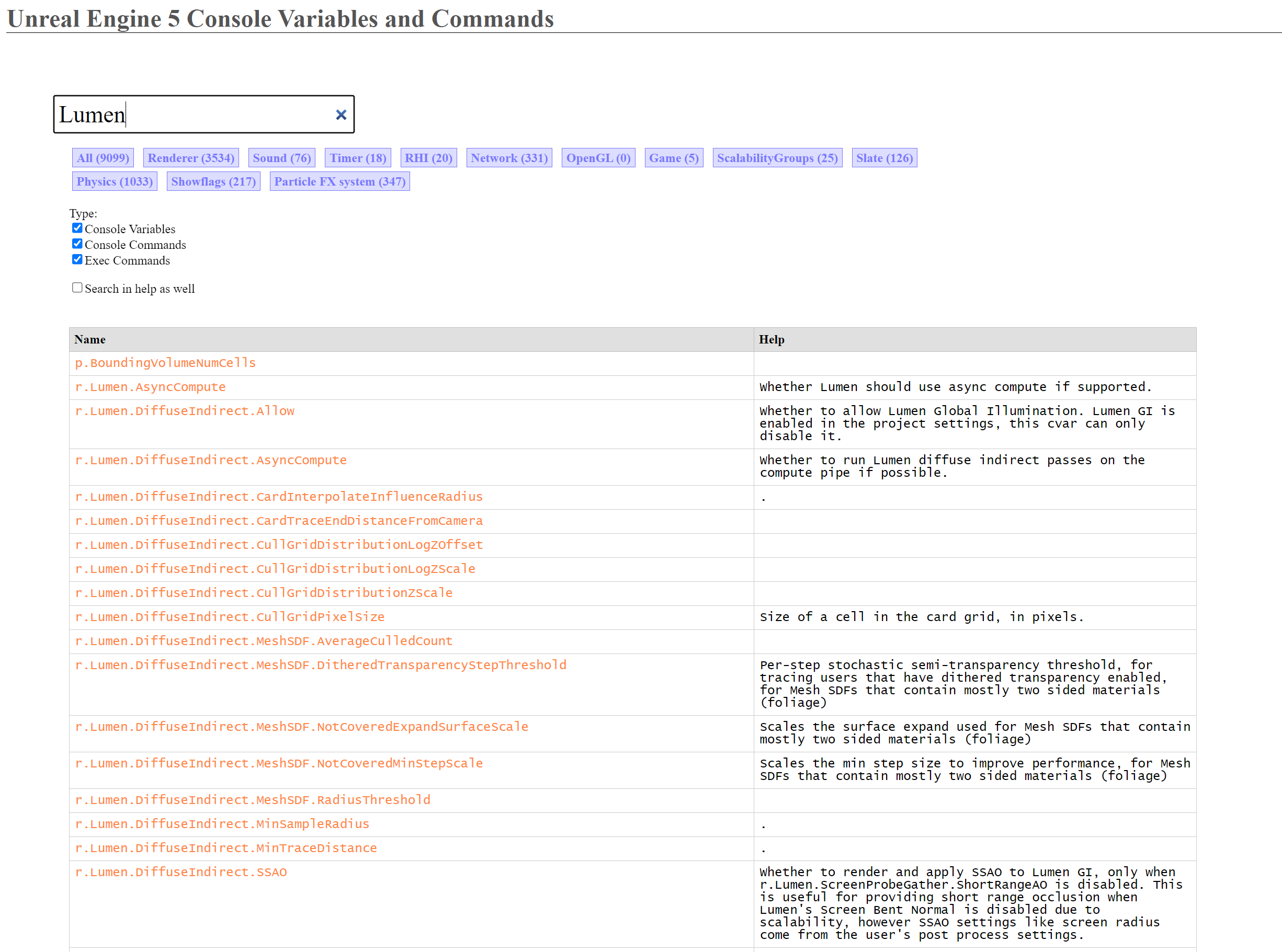
Task: Filter by ScalabilityGroups (25)
Action: tap(777, 158)
